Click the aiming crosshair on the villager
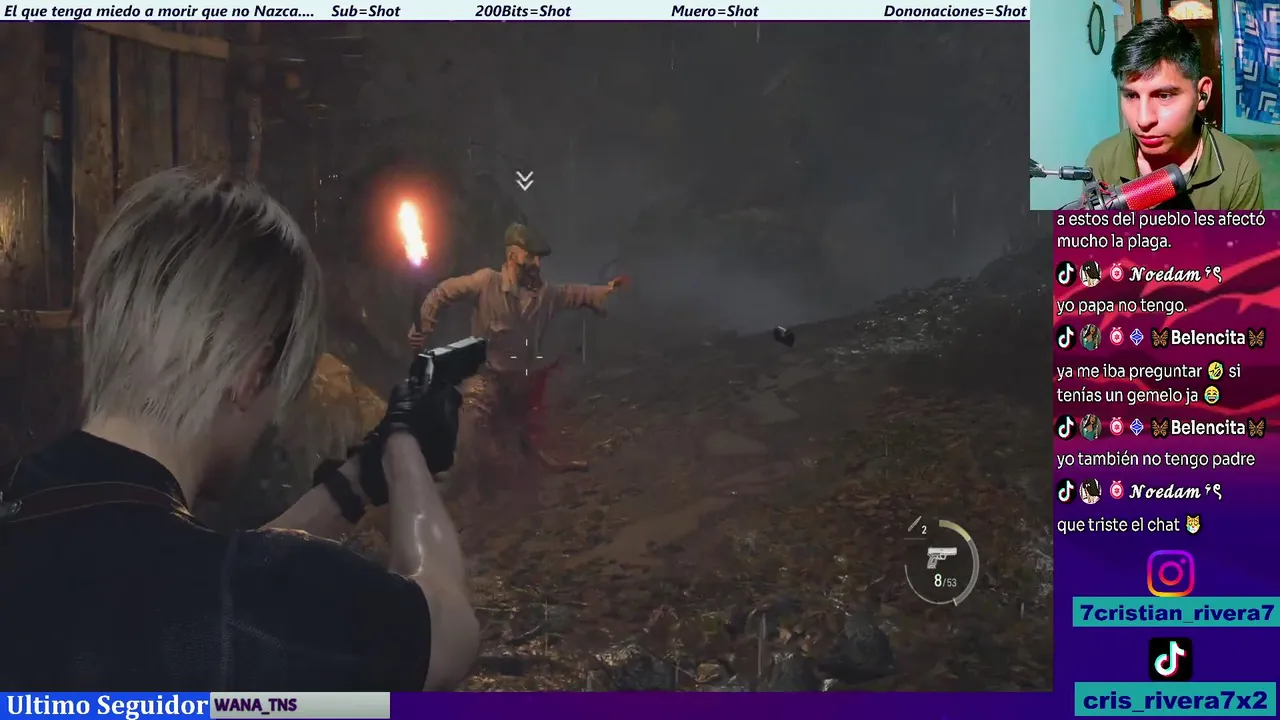This screenshot has width=1280, height=720. (526, 356)
